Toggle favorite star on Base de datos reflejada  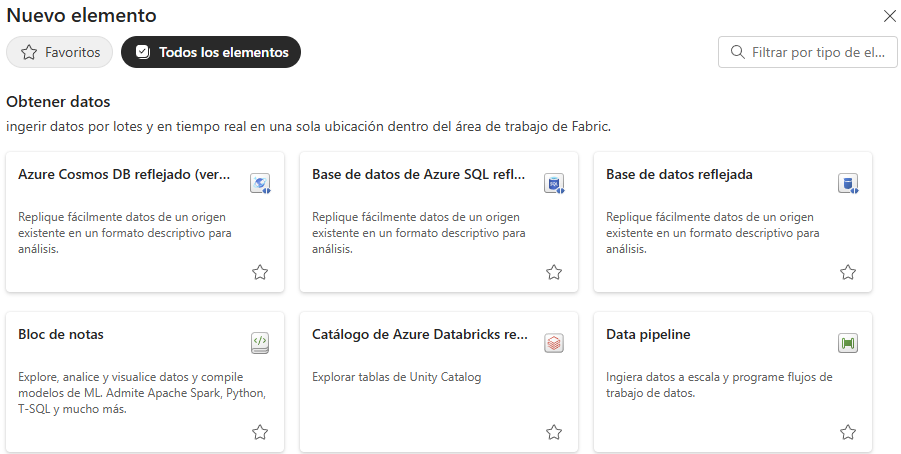[x=848, y=272]
